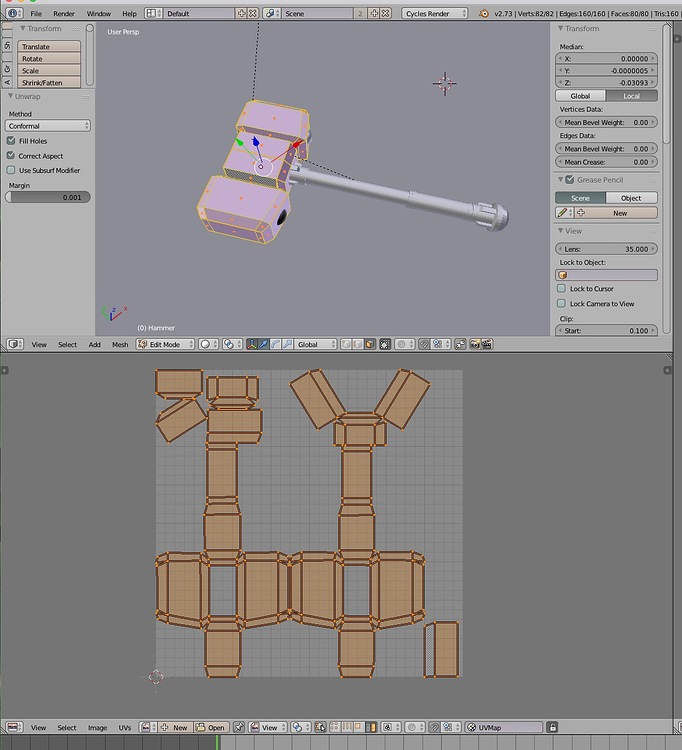Toggle the lock icon beside UVMap field
Image resolution: width=682 pixels, height=750 pixels.
click(552, 728)
